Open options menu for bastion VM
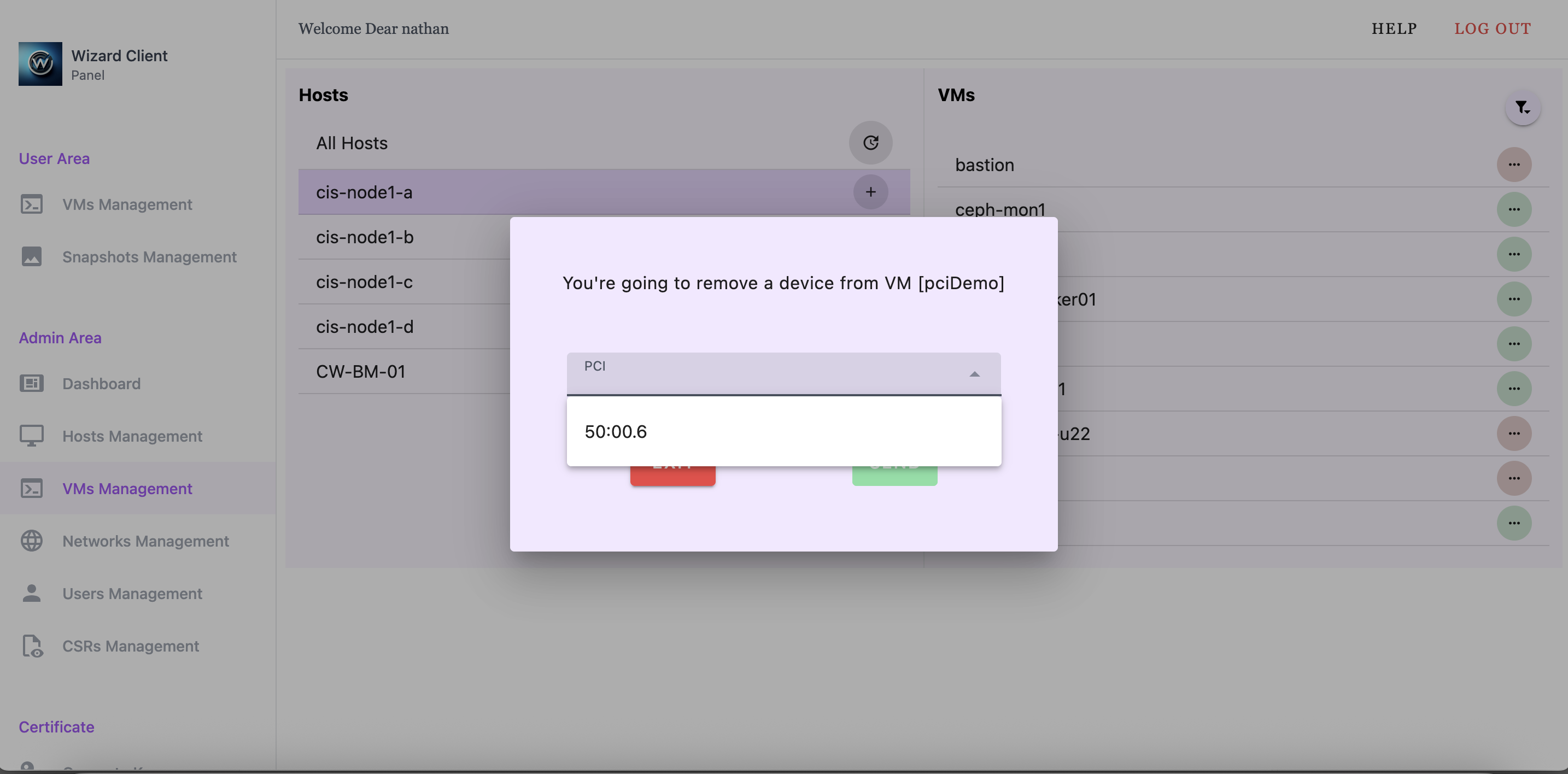 tap(1515, 163)
